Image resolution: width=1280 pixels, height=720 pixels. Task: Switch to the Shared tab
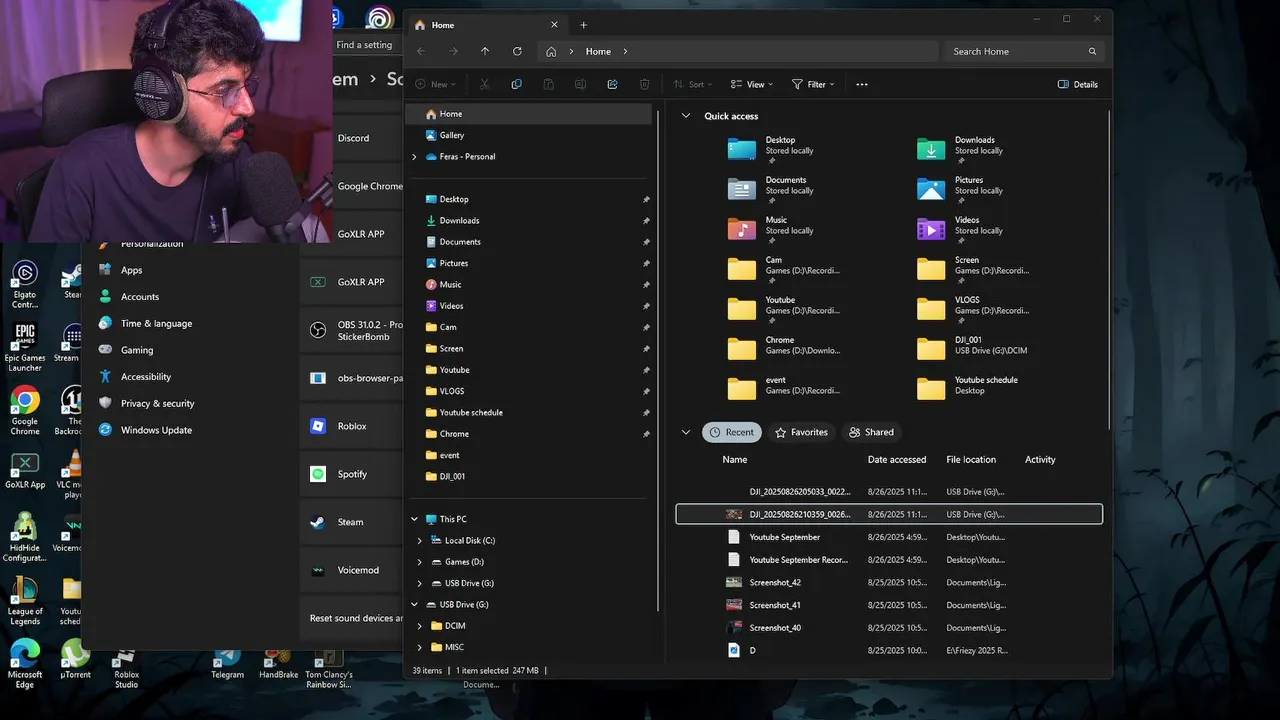click(871, 432)
